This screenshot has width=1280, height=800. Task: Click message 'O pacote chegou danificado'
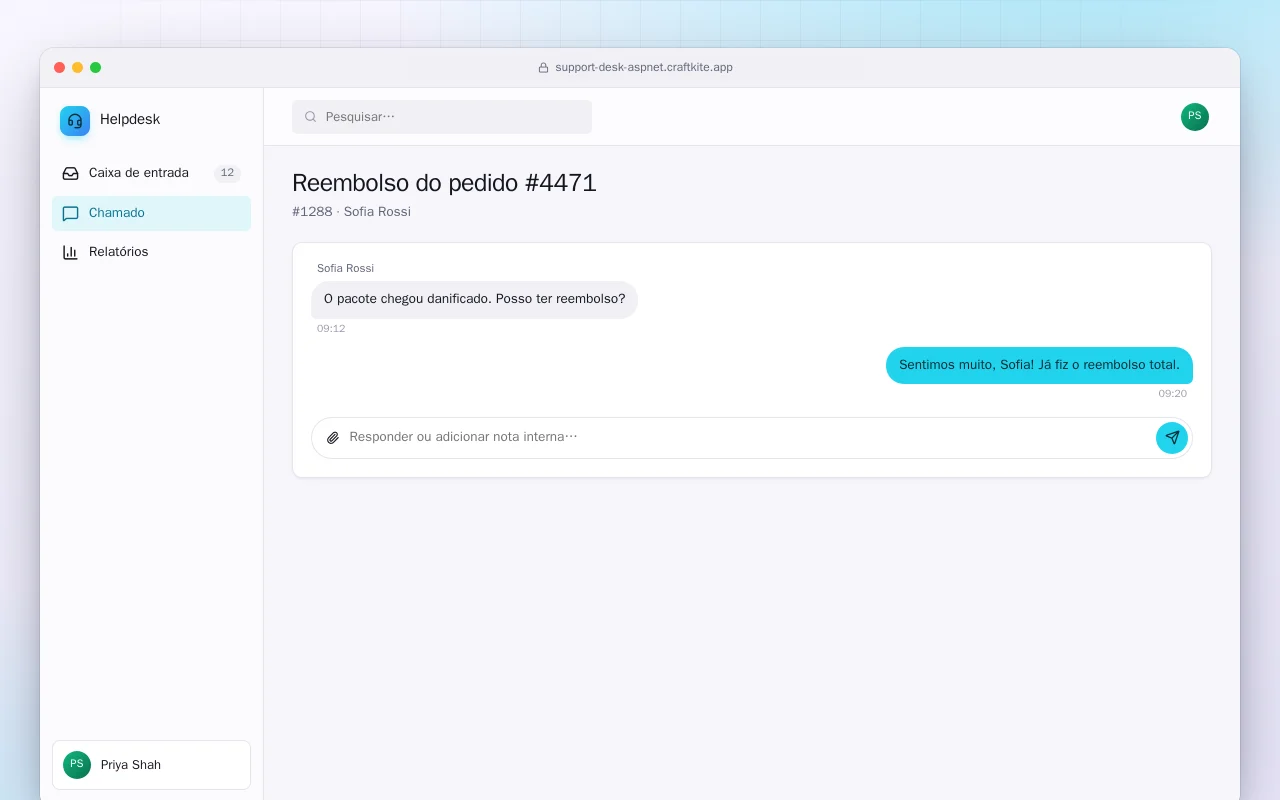474,300
